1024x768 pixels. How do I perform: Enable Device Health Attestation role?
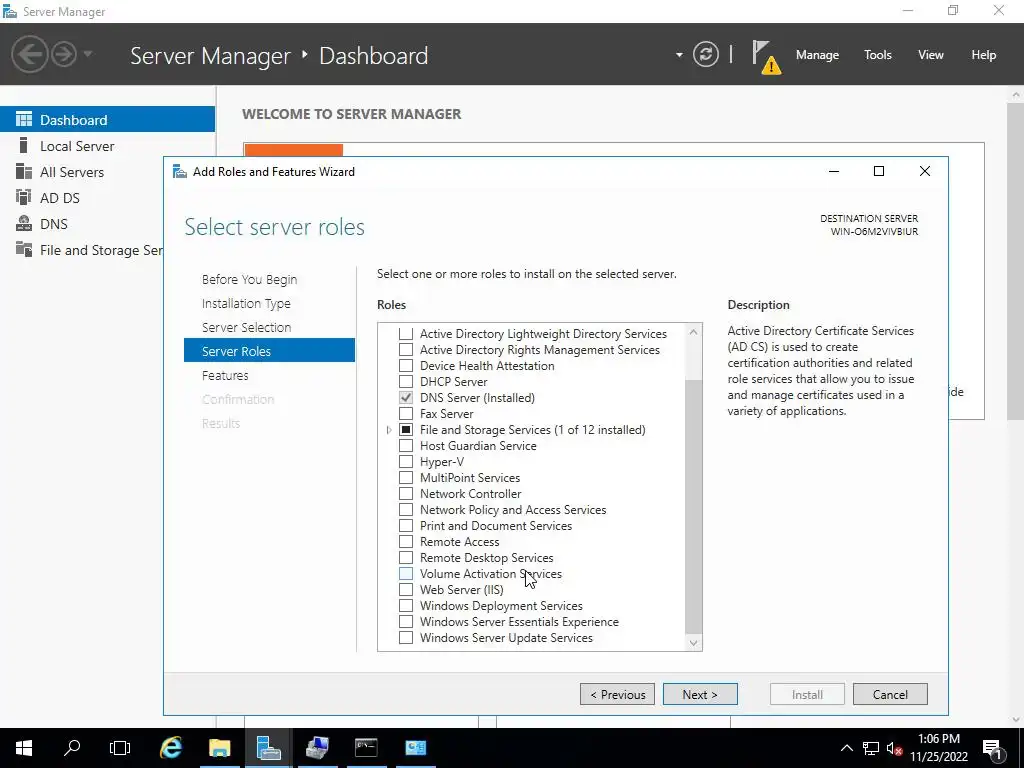pos(406,366)
